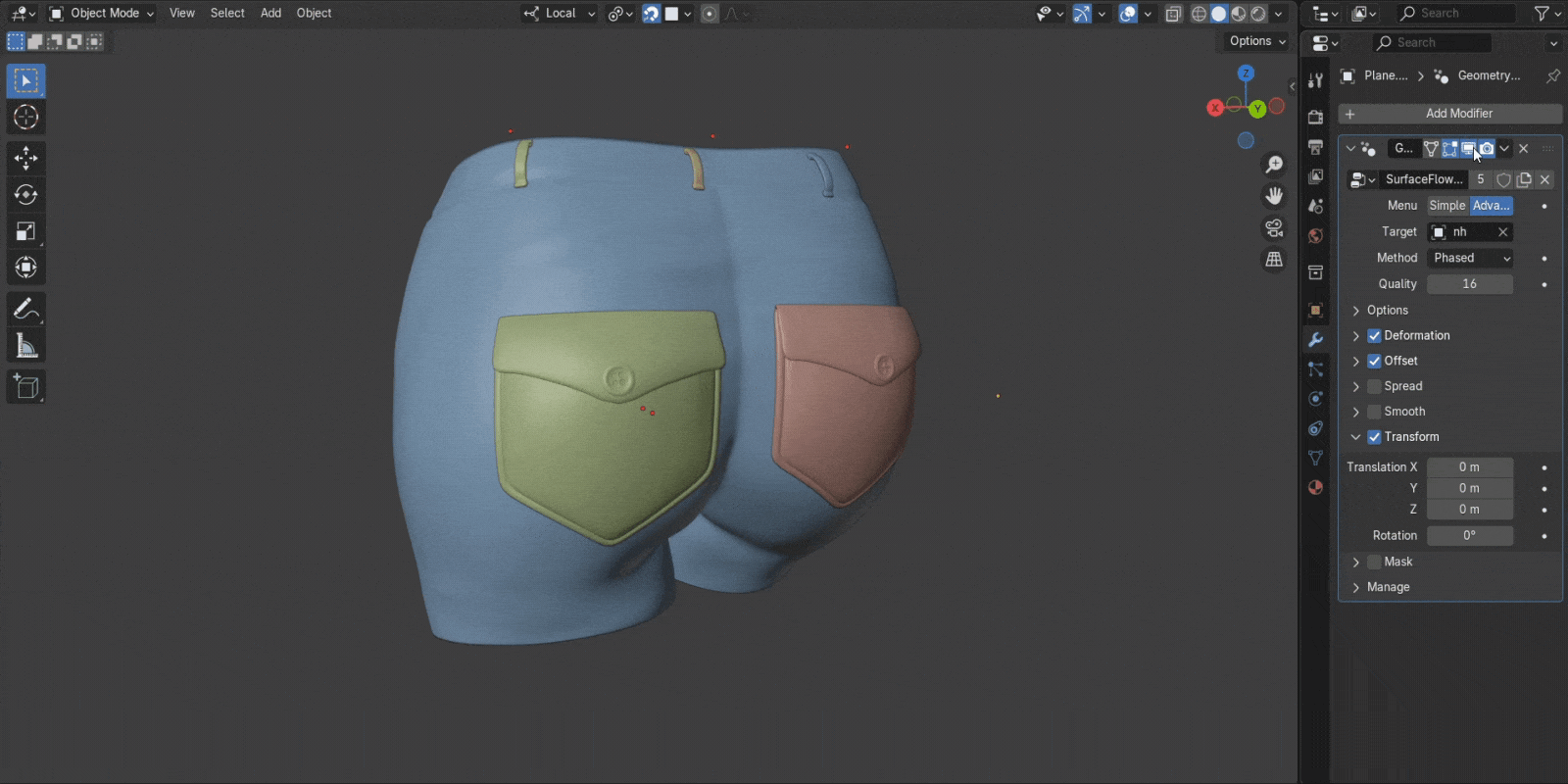The image size is (1568, 784).
Task: Open the View Layer properties tab
Action: [1315, 176]
